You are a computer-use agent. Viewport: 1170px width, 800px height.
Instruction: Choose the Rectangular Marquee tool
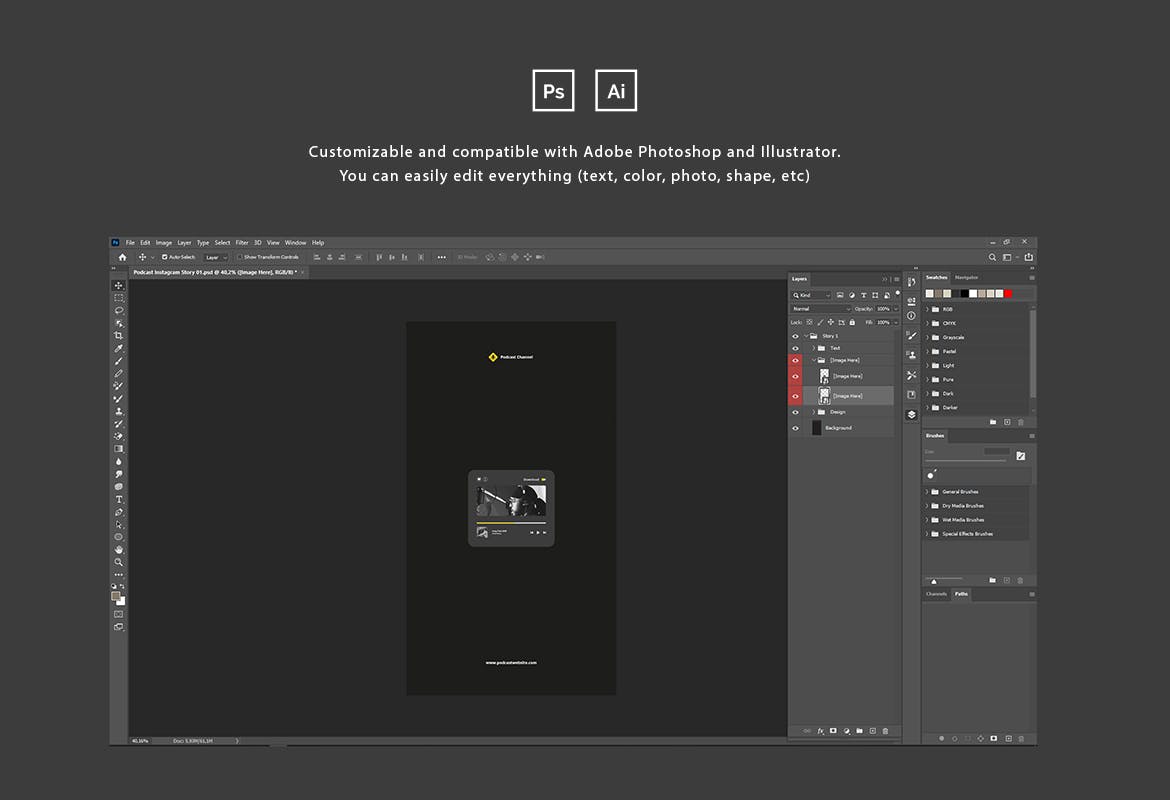[x=119, y=298]
